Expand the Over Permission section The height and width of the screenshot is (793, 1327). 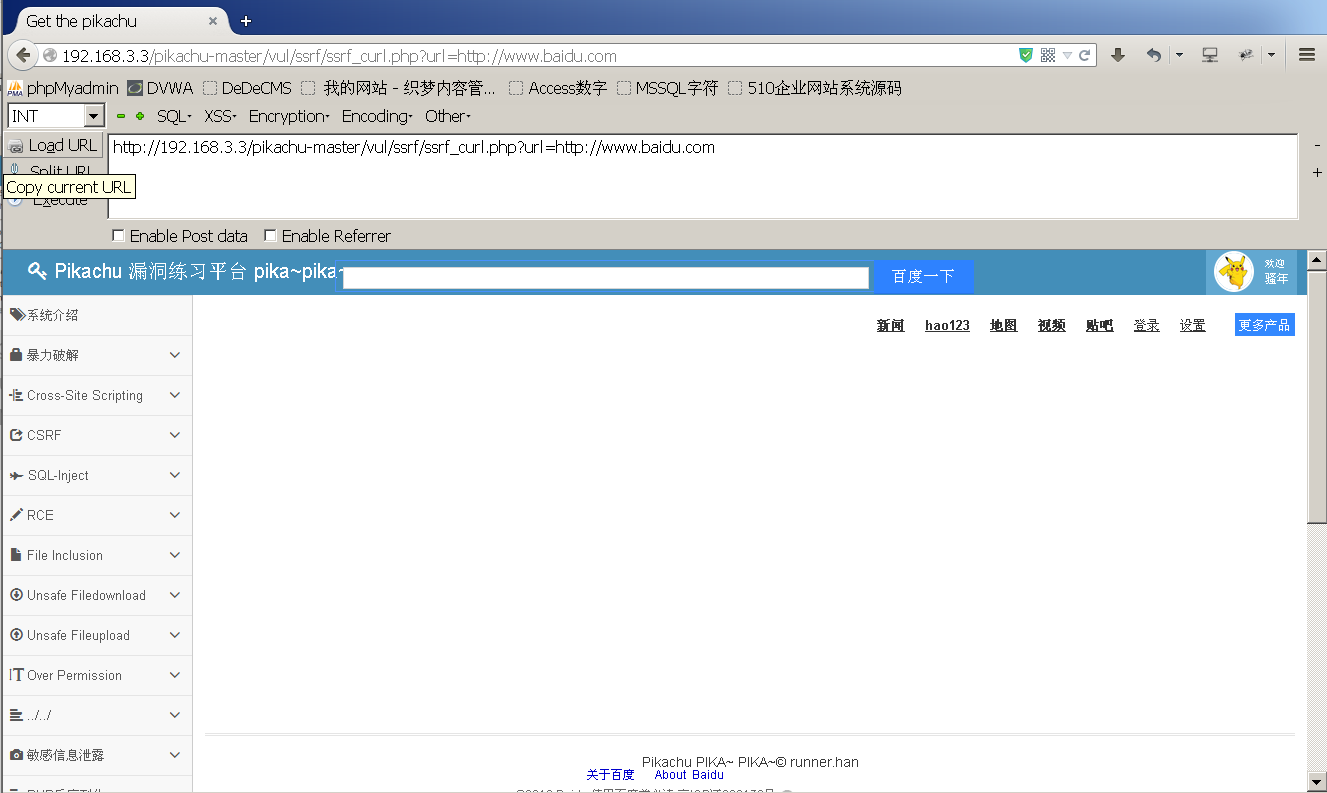pos(97,675)
